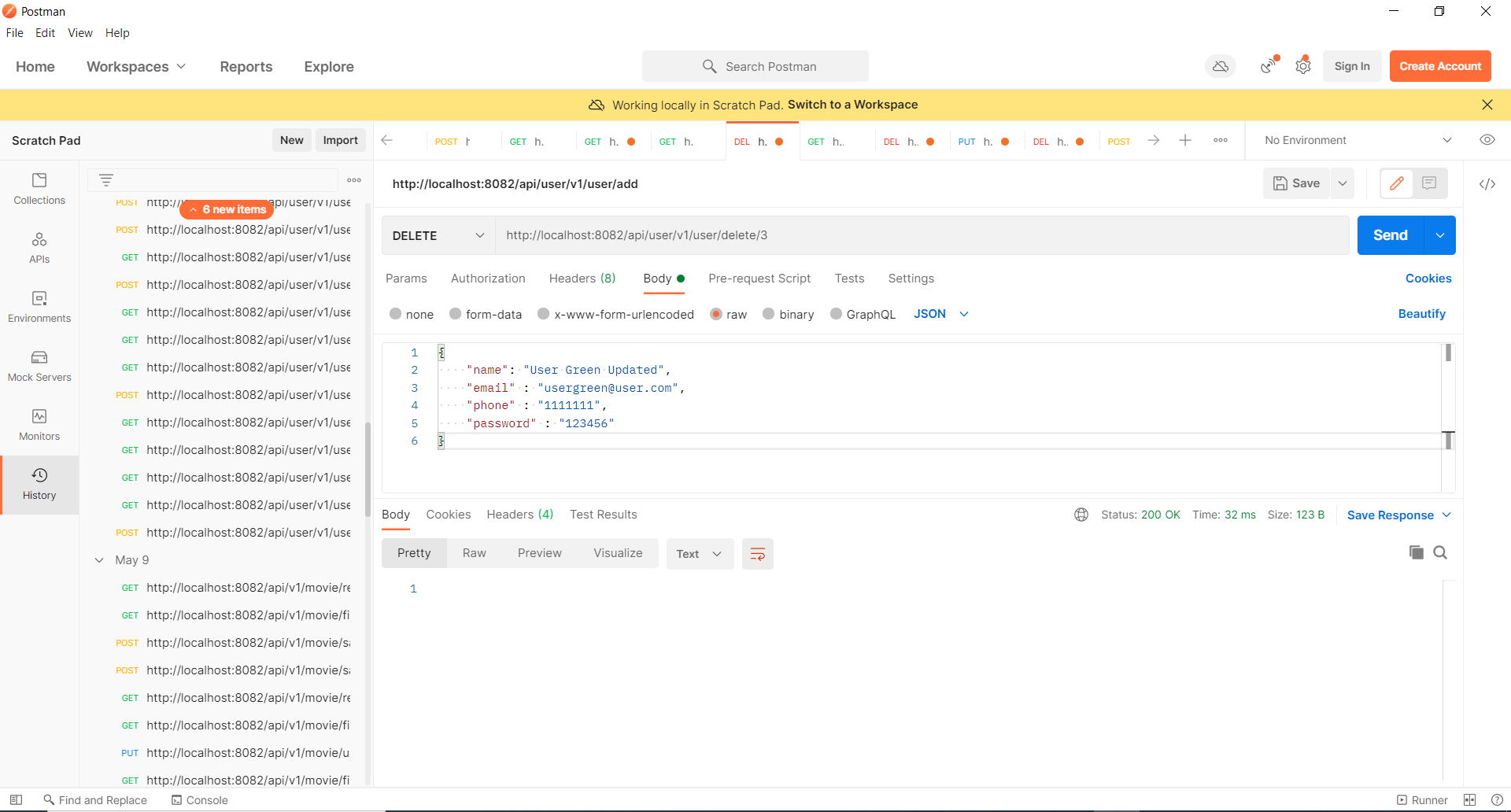
Task: Open the Cookies link
Action: (1428, 279)
